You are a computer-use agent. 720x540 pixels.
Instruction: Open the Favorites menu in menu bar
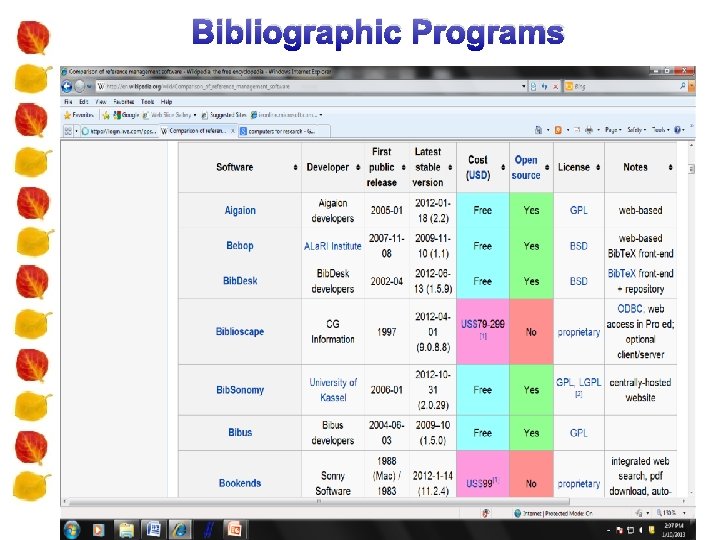pos(124,101)
